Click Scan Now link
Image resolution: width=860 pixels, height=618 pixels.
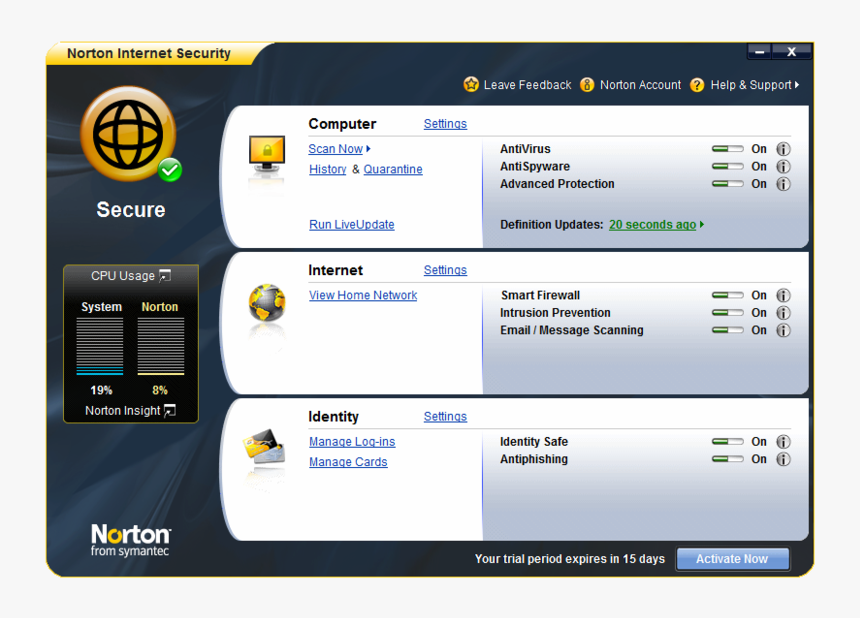coord(335,149)
